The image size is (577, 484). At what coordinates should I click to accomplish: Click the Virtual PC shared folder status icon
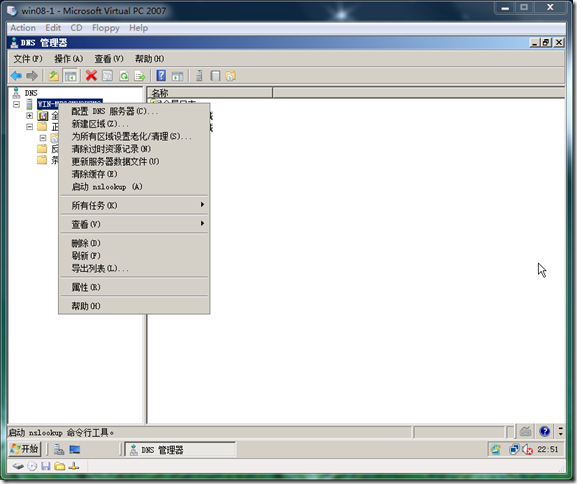60,467
